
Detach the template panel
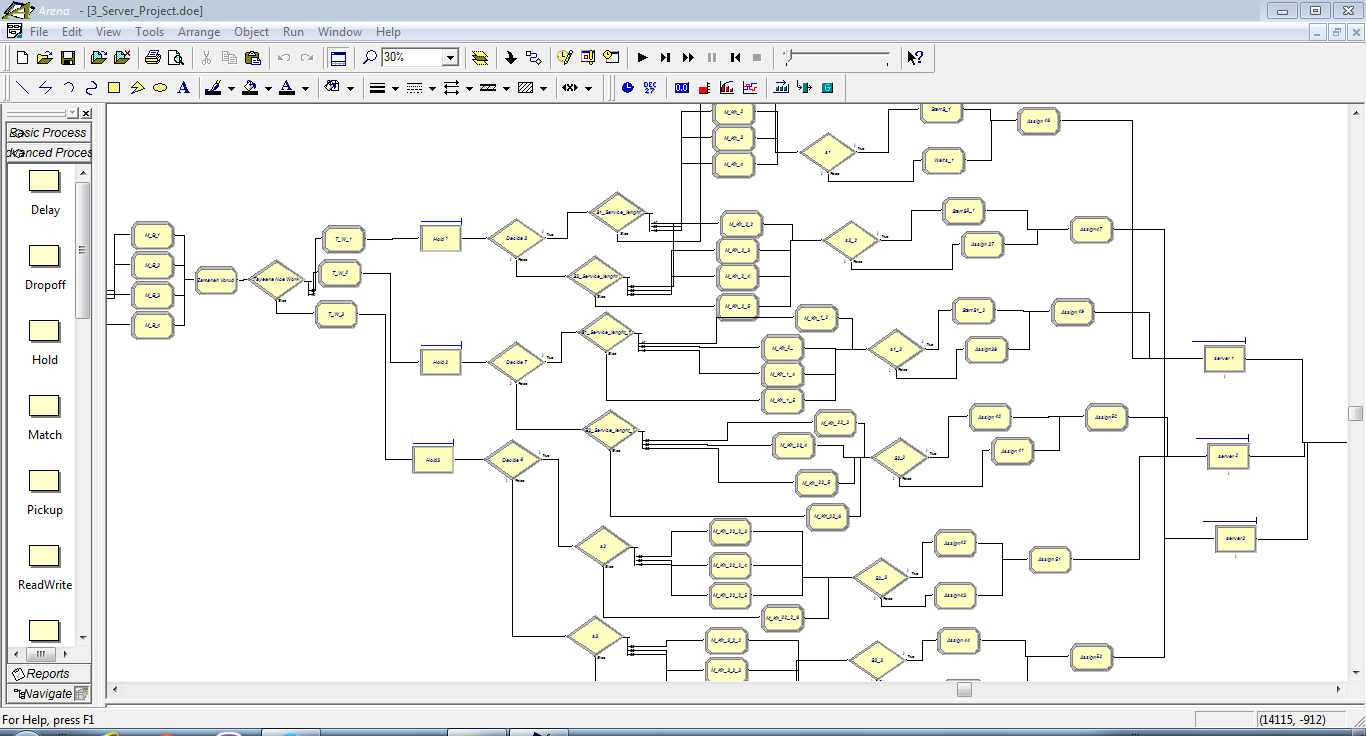pyautogui.click(x=122, y=58)
